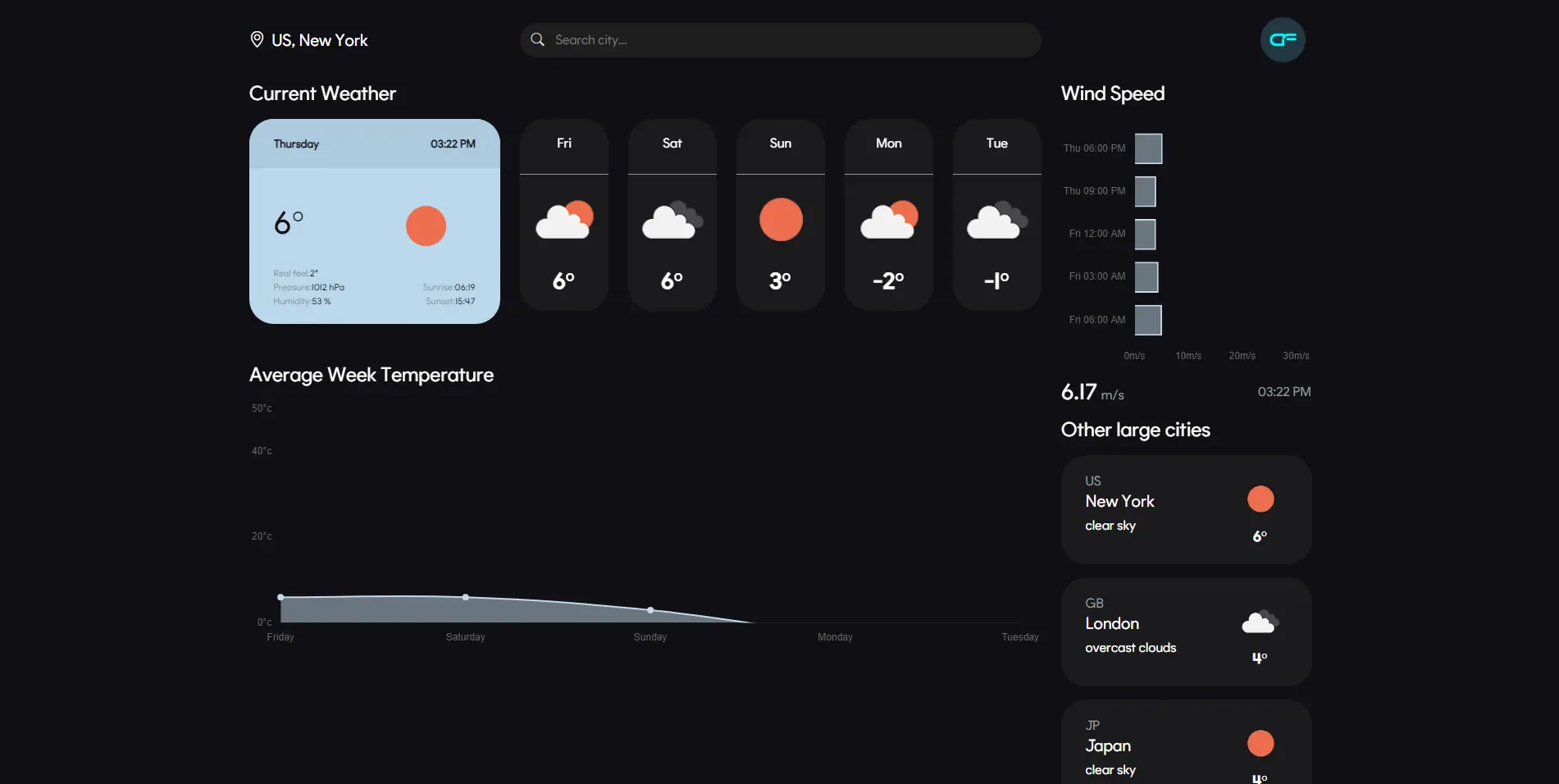Open the New York city card
Viewport: 1559px width, 784px height.
click(x=1187, y=509)
